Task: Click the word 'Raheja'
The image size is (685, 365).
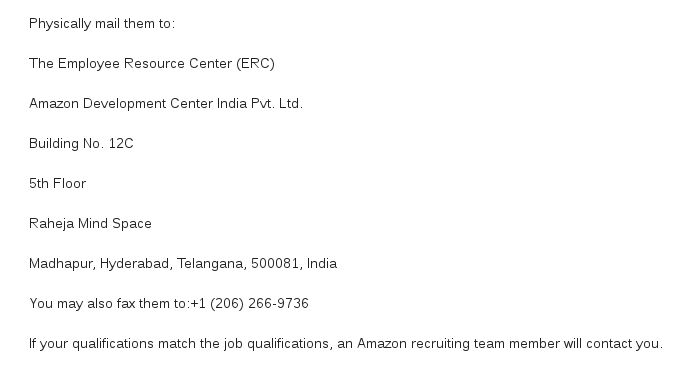Action: [x=52, y=224]
